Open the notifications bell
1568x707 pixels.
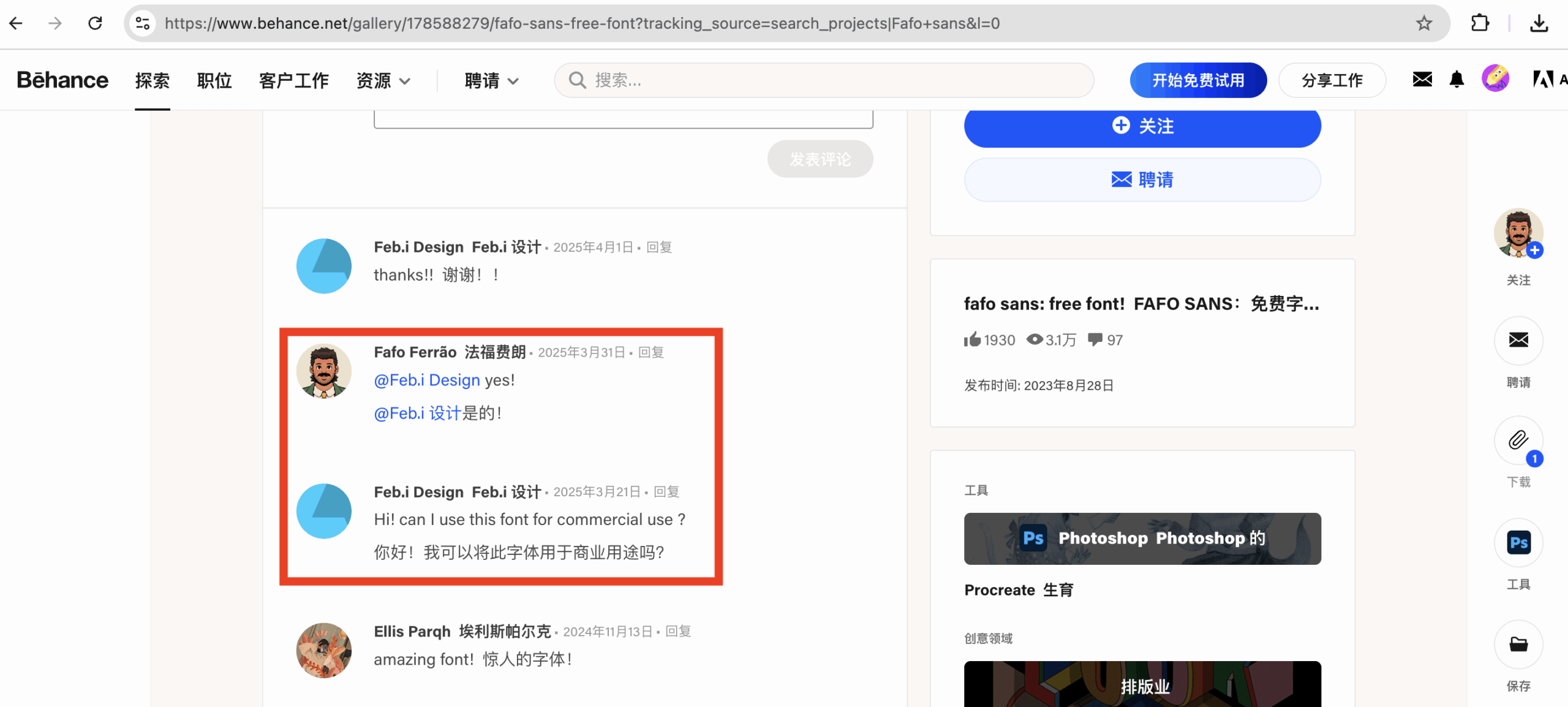(x=1457, y=79)
